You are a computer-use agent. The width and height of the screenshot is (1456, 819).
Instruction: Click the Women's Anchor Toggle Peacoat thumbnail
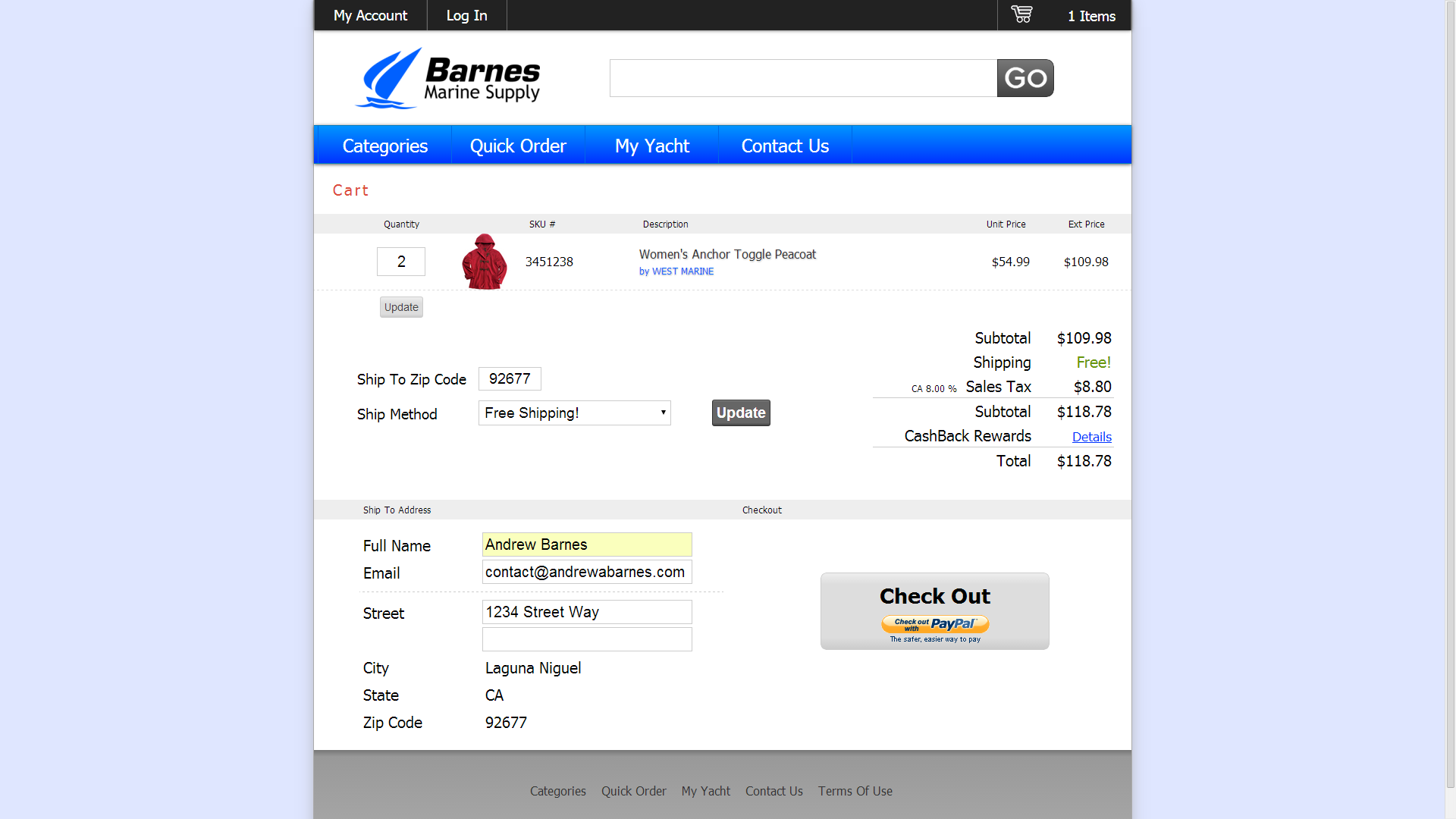coord(483,262)
